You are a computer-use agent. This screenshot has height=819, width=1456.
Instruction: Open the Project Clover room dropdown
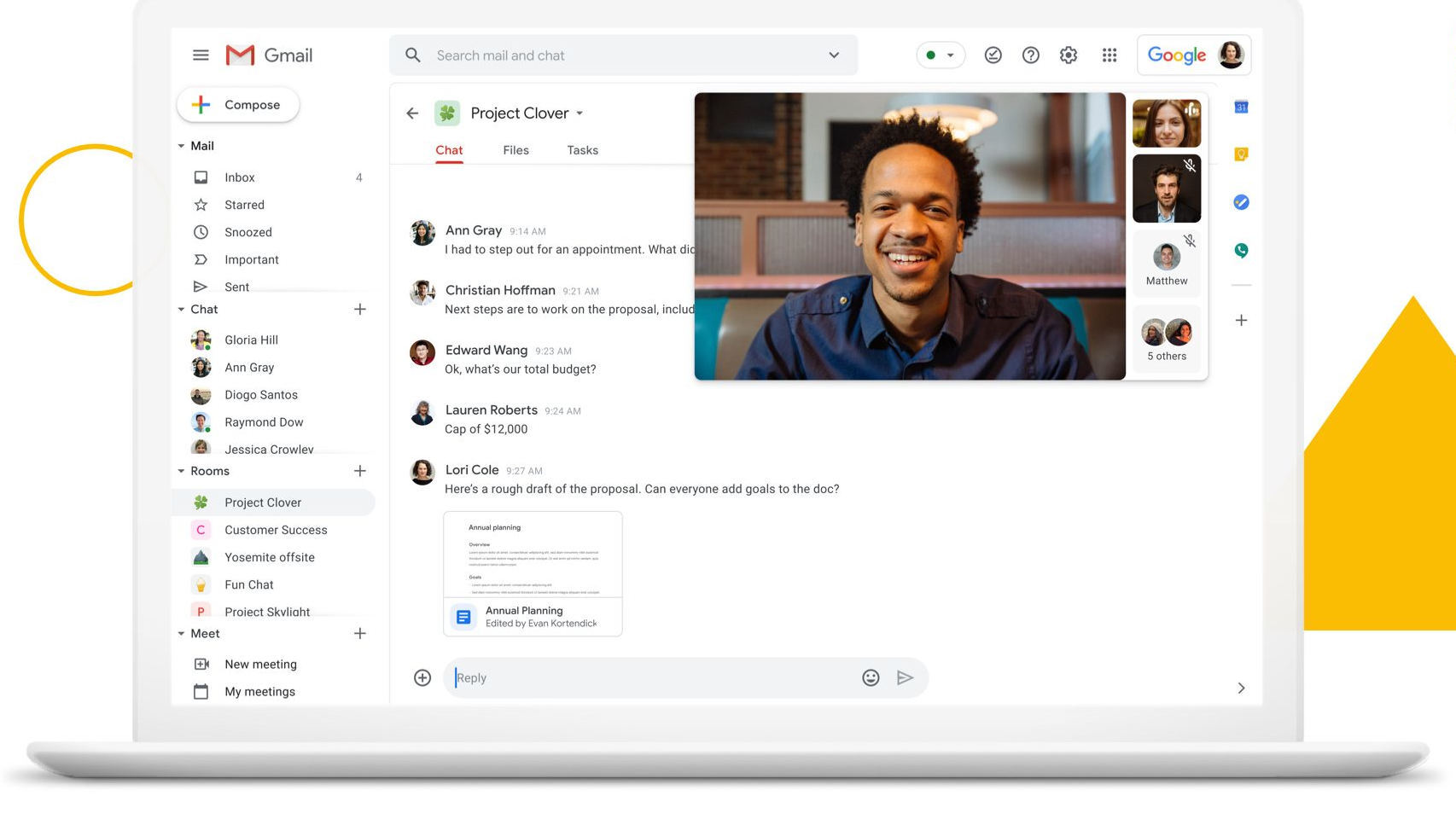[579, 113]
